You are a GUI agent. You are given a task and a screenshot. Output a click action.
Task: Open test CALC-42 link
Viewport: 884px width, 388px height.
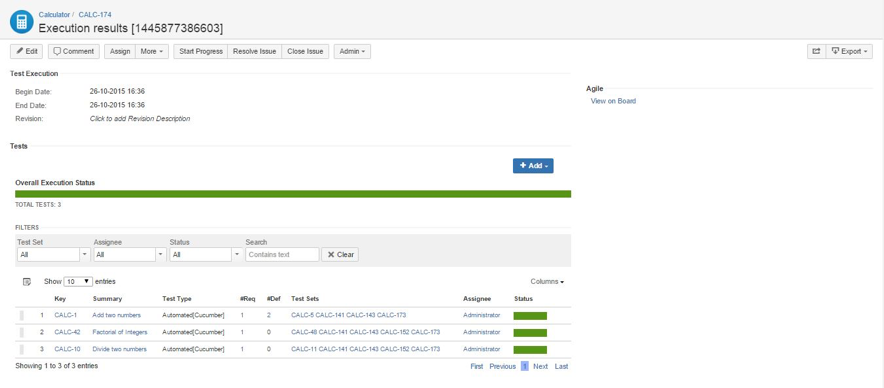[x=67, y=332]
